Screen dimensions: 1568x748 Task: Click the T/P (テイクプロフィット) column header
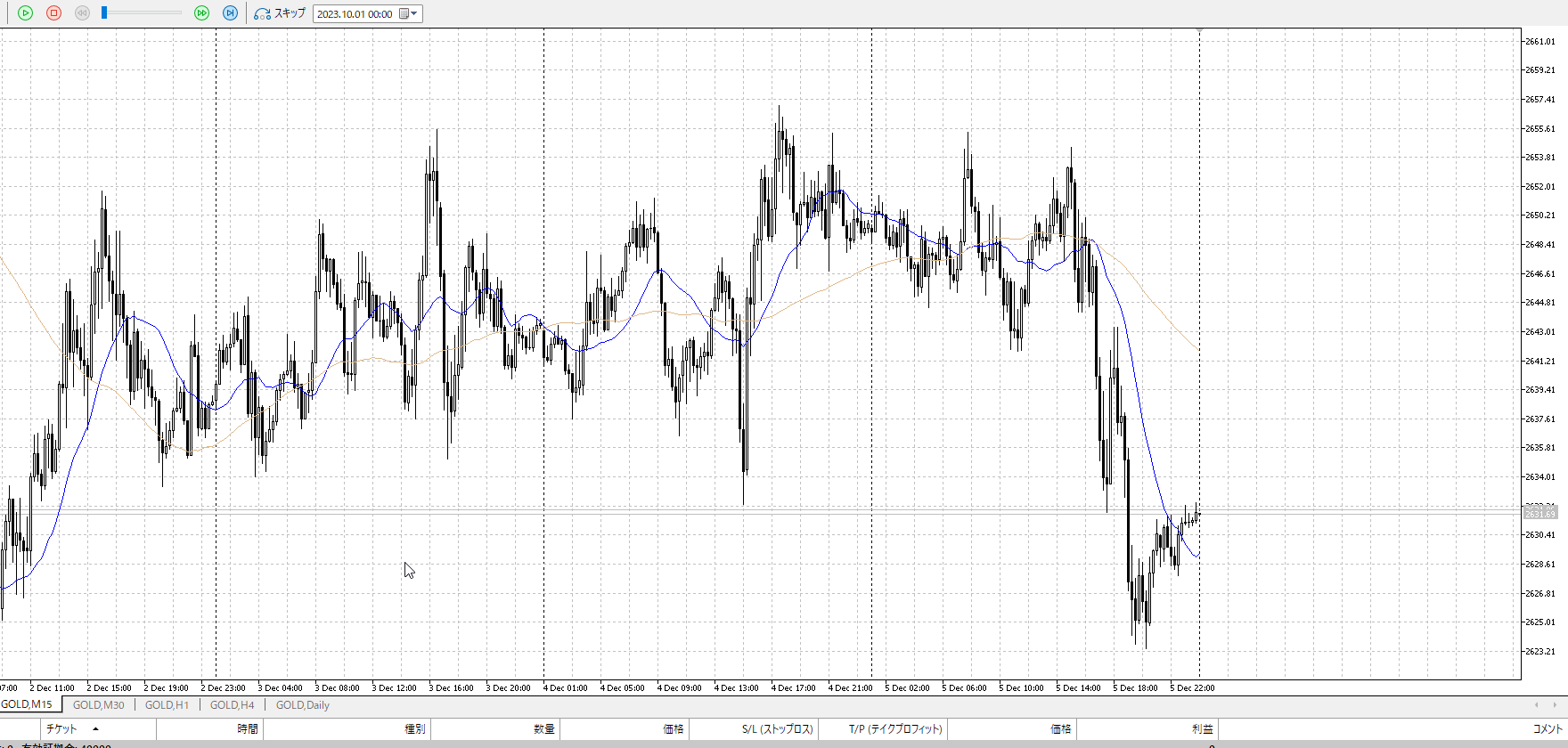(x=894, y=729)
